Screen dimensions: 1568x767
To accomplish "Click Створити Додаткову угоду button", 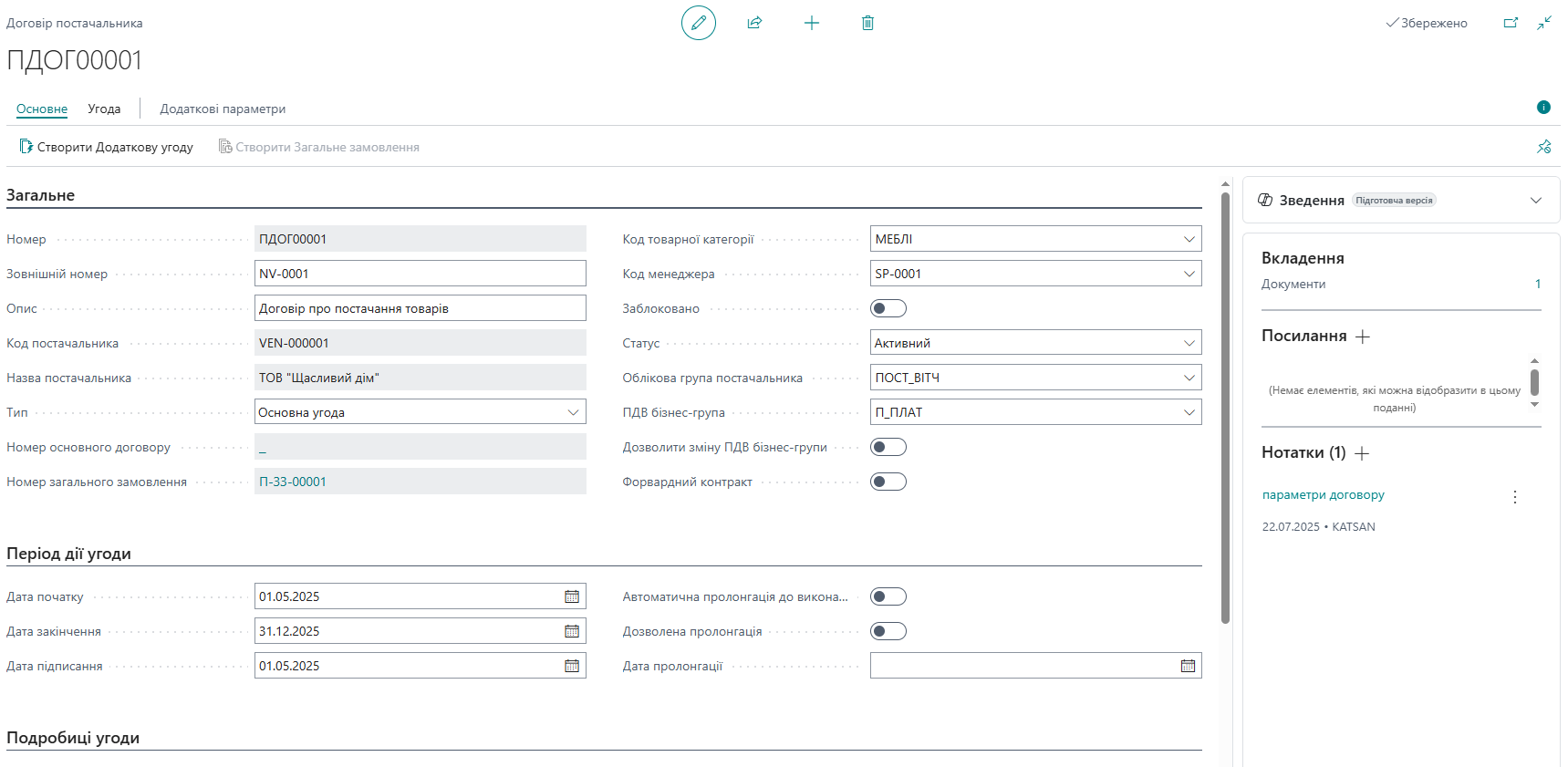I will 107,147.
